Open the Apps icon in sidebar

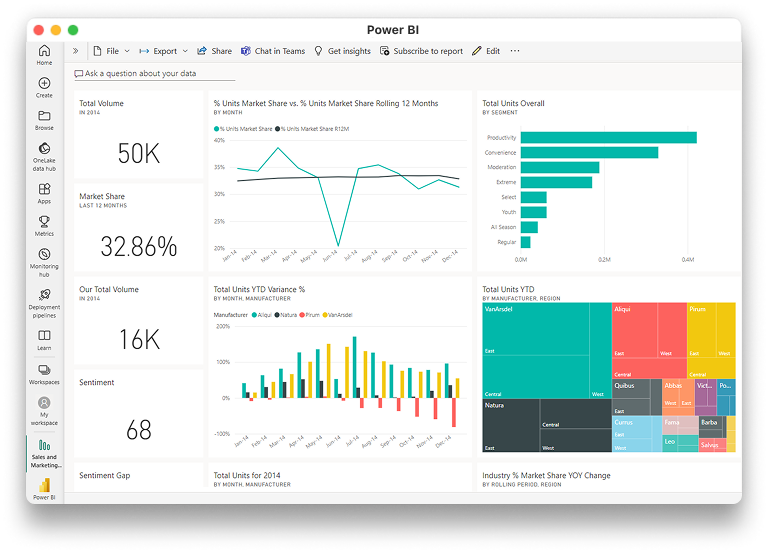(x=44, y=189)
